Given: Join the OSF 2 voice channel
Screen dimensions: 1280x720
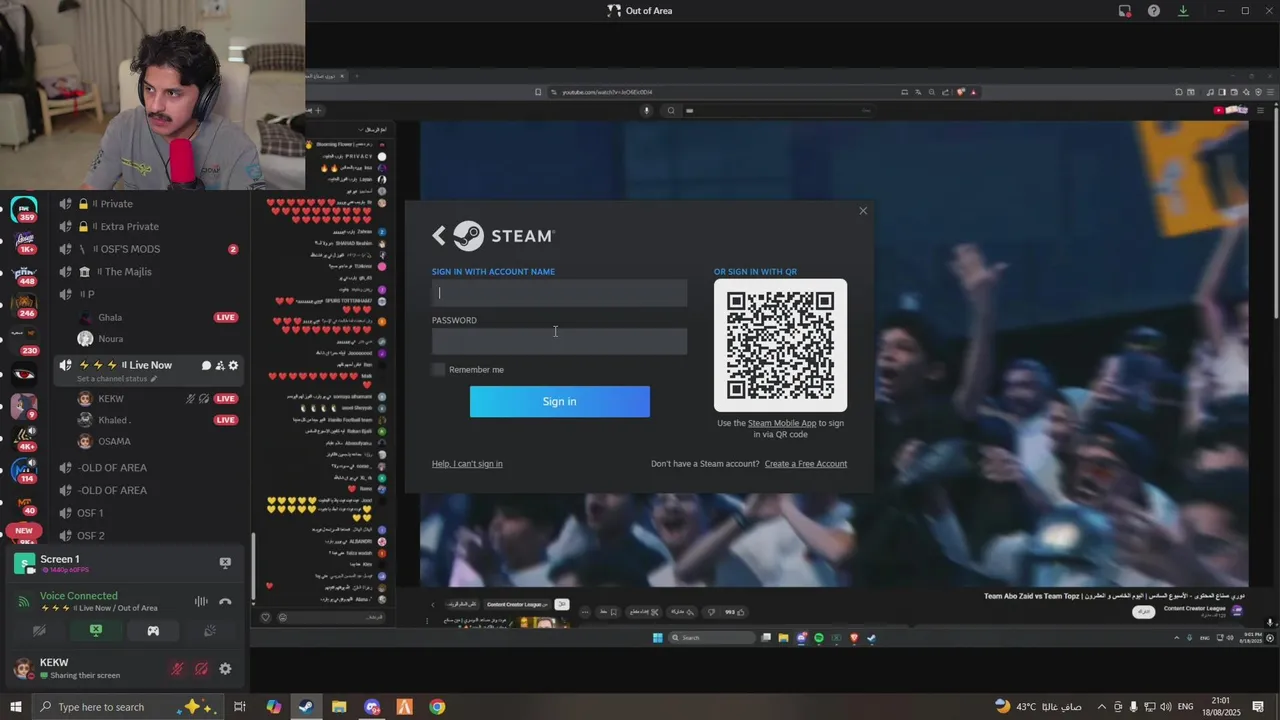Looking at the screenshot, I should (x=150, y=535).
